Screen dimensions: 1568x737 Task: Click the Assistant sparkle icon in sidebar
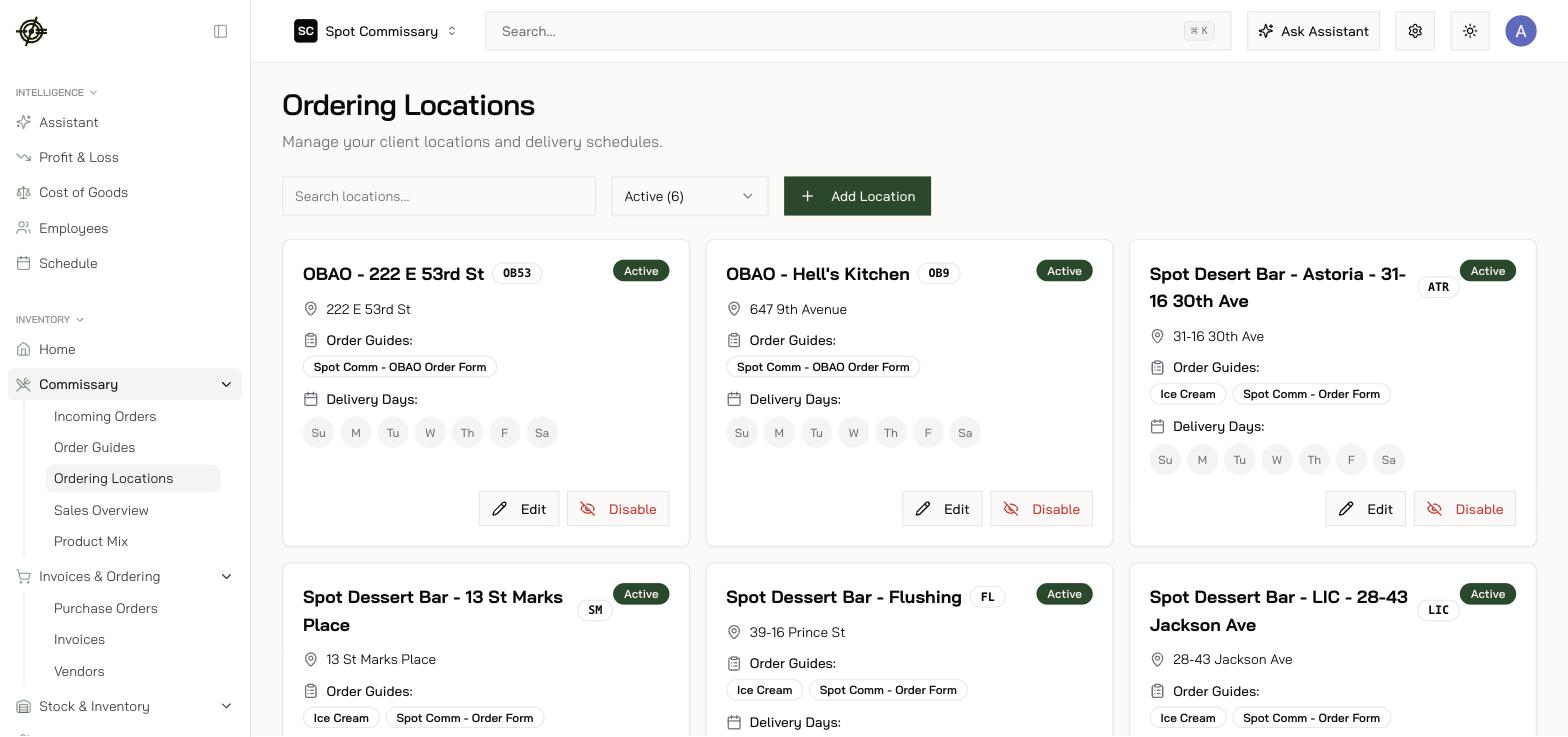[x=24, y=122]
